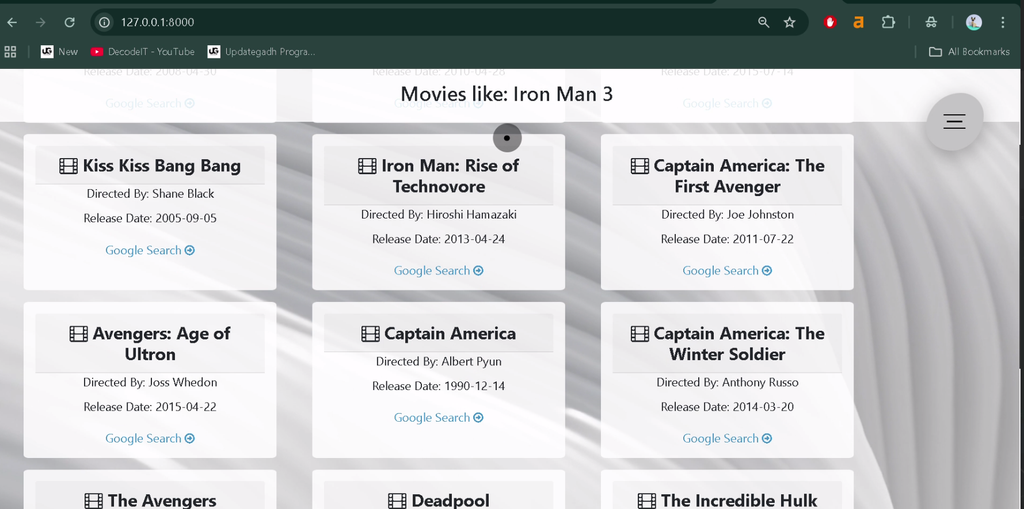Click the Captain America: The Winter Soldier title

pyautogui.click(x=739, y=344)
